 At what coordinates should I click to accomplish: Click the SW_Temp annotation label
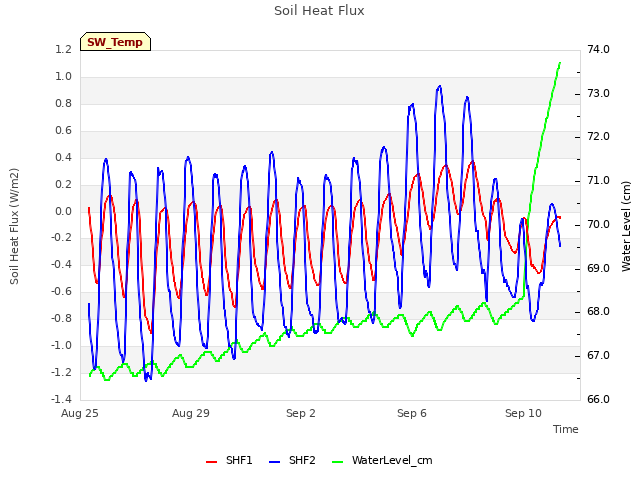115,42
